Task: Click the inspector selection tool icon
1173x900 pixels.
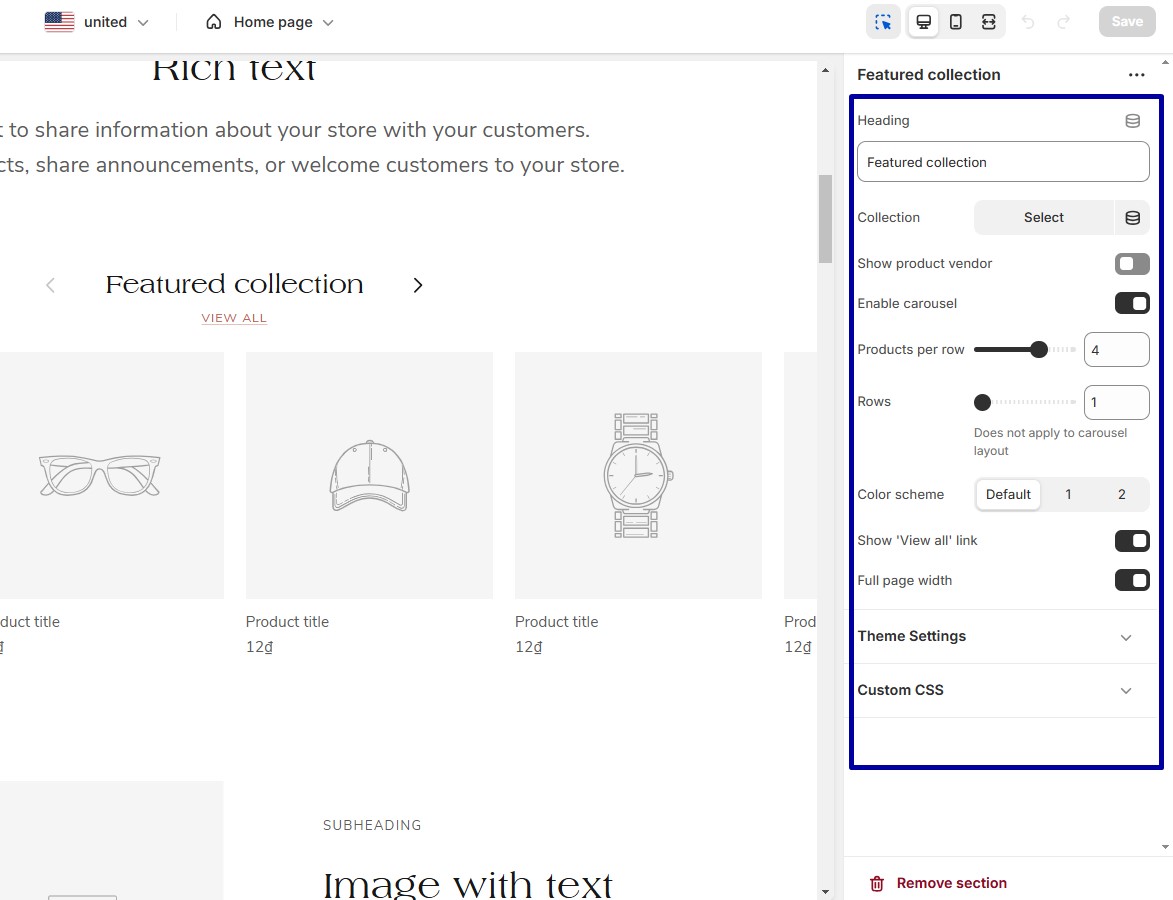Action: coord(883,22)
